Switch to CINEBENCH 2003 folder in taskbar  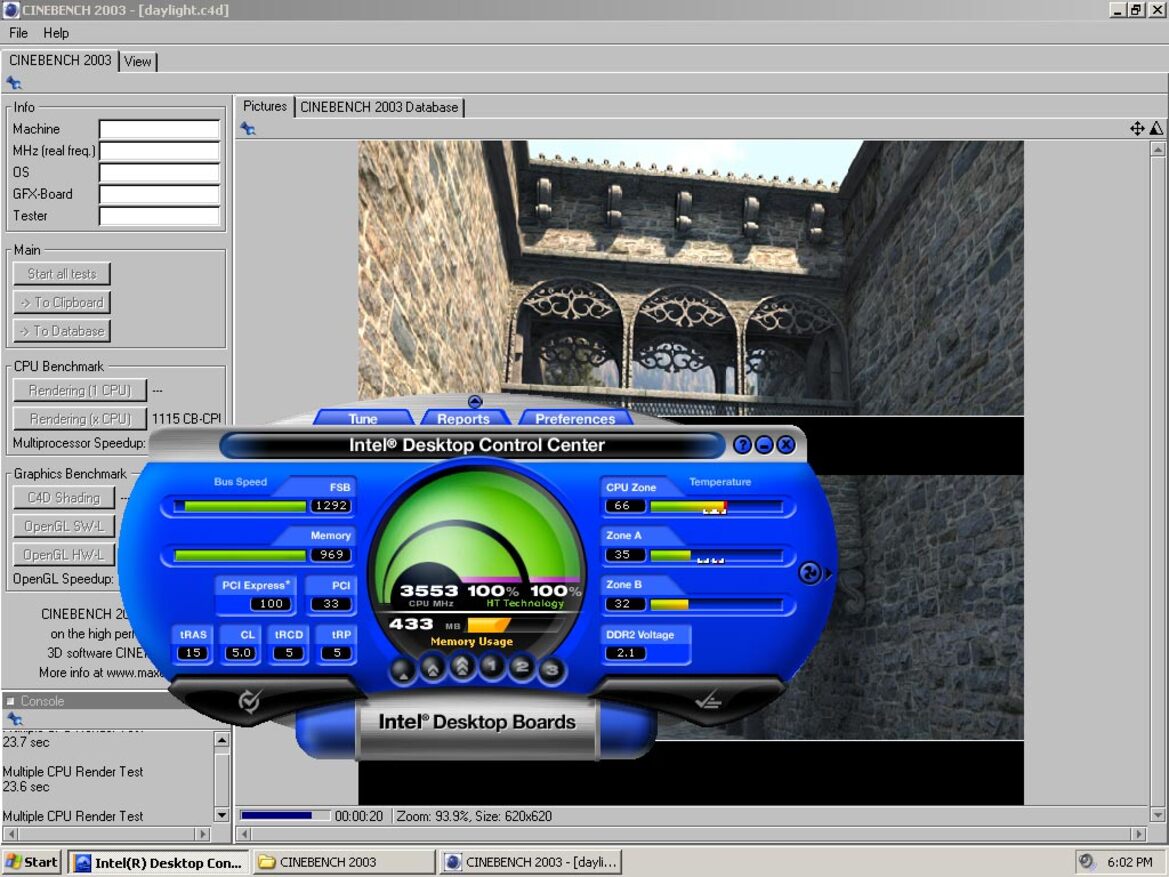click(x=344, y=862)
